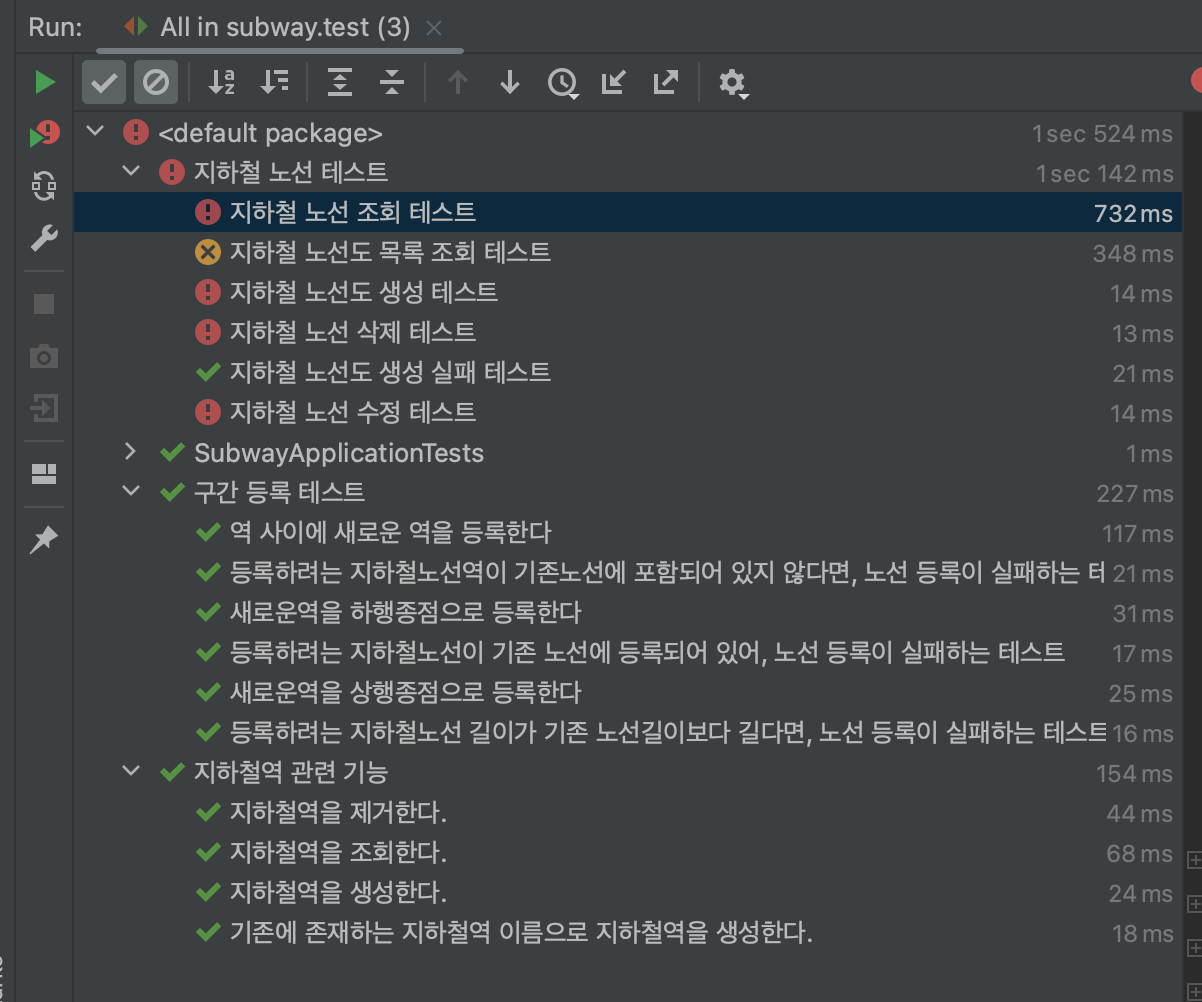Toggle alphabetical sorting of tests
Image resolution: width=1202 pixels, height=1002 pixels.
point(220,83)
